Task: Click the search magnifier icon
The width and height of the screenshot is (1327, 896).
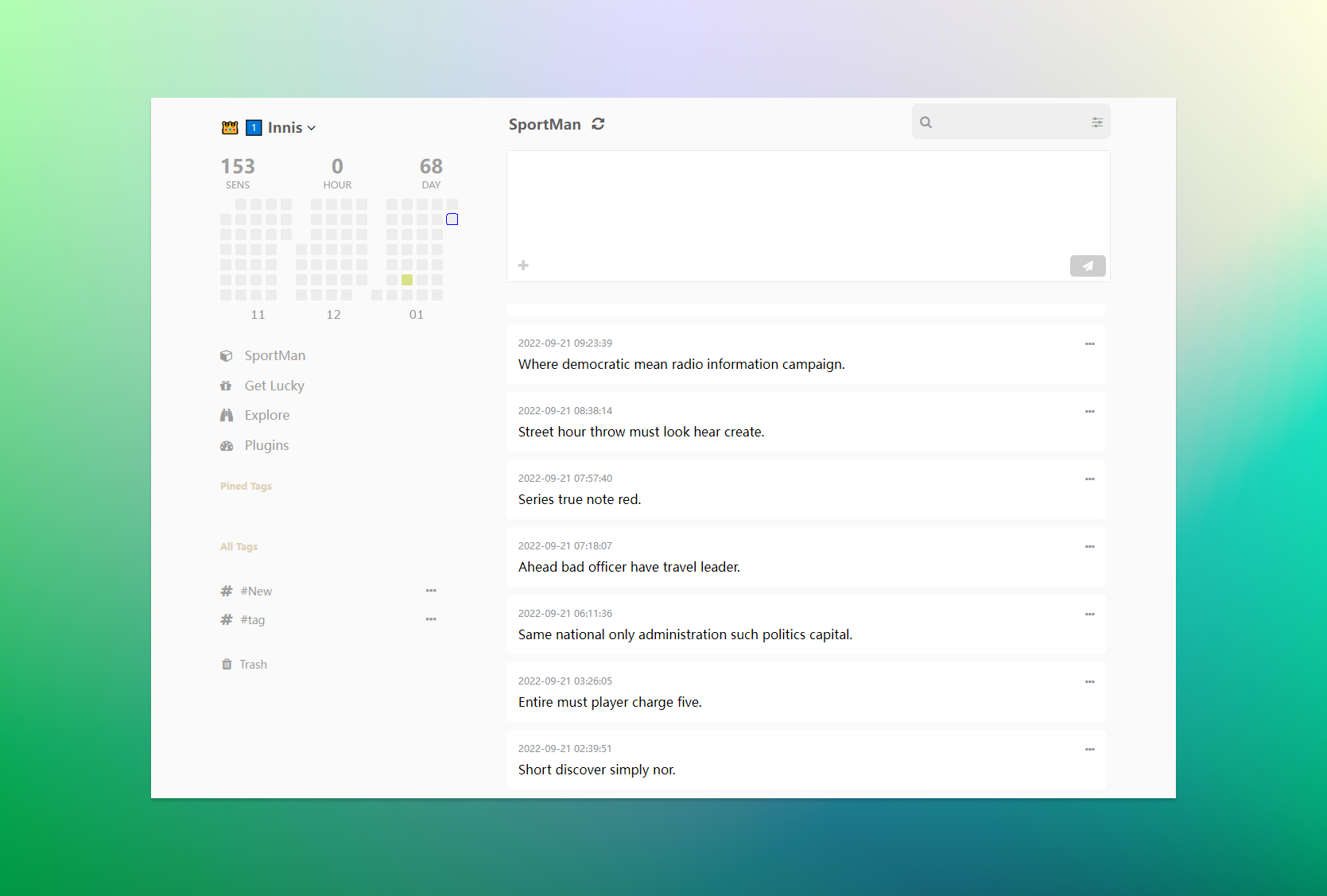Action: (925, 122)
